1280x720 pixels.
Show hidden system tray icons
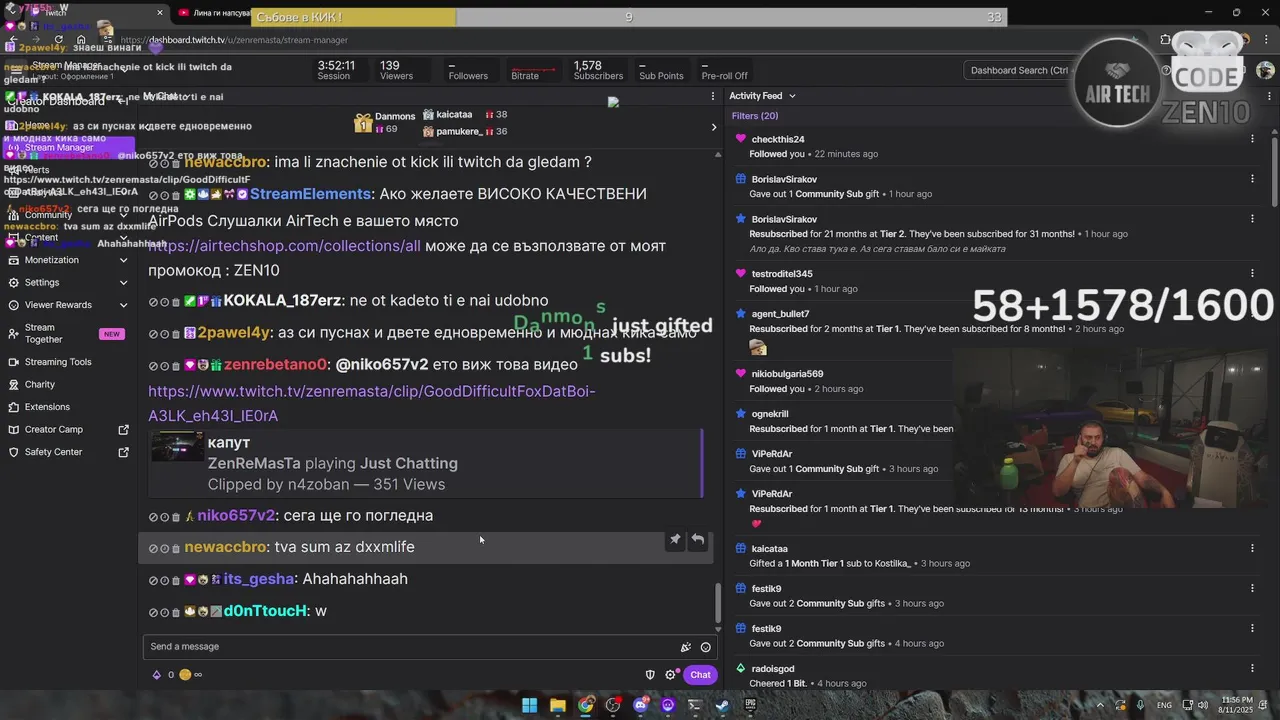tap(1100, 705)
